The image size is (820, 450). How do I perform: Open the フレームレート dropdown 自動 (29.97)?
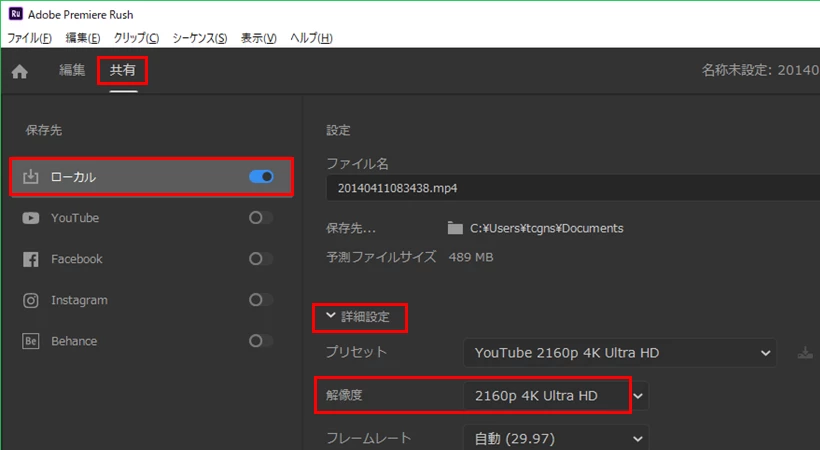(556, 438)
